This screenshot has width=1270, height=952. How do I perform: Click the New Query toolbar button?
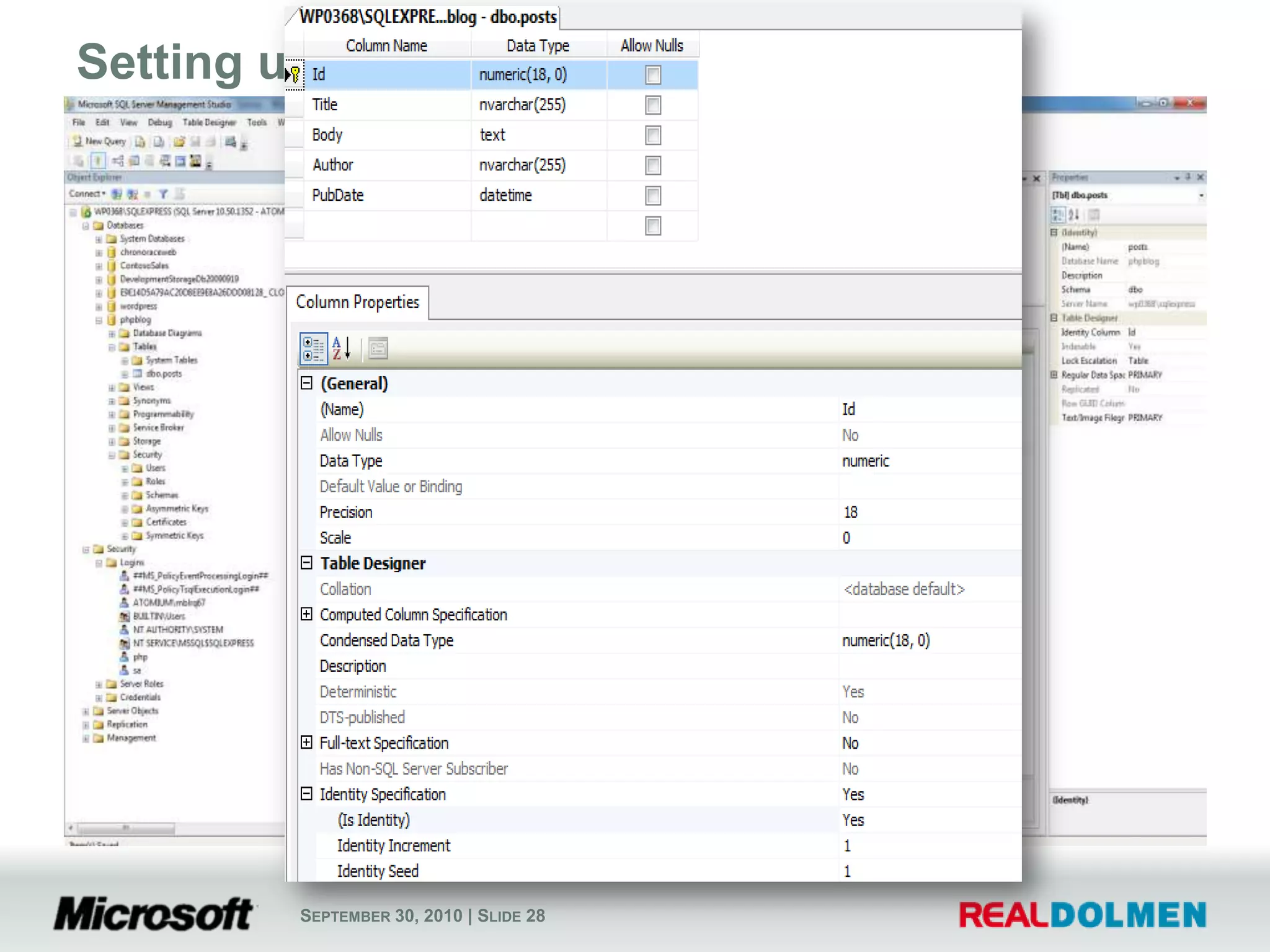99,141
